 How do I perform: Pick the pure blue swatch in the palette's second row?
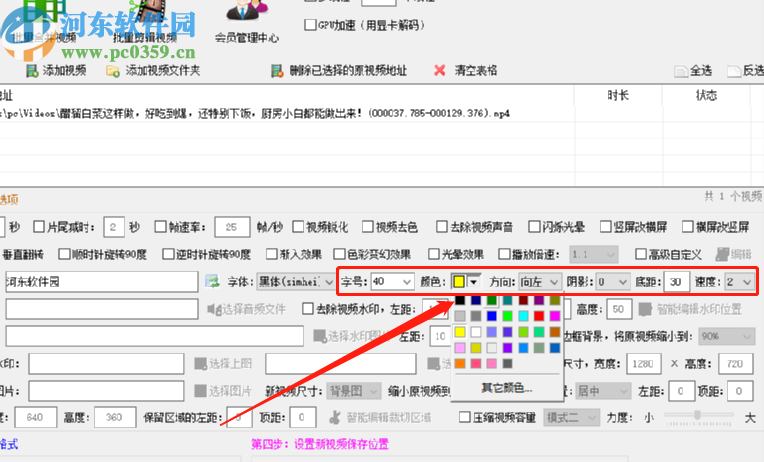click(492, 316)
